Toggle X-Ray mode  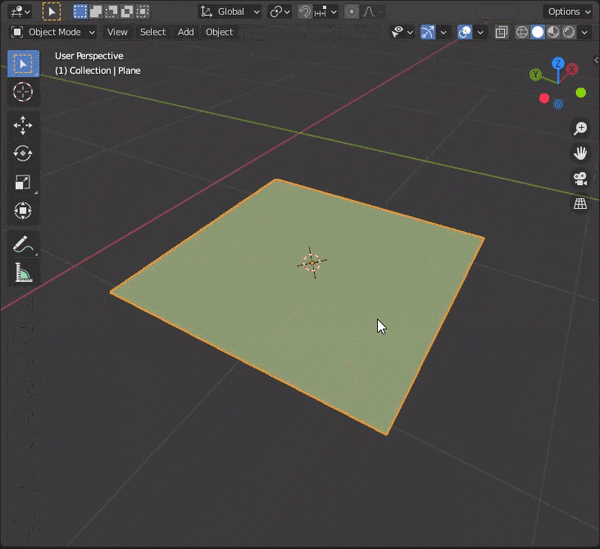[501, 32]
